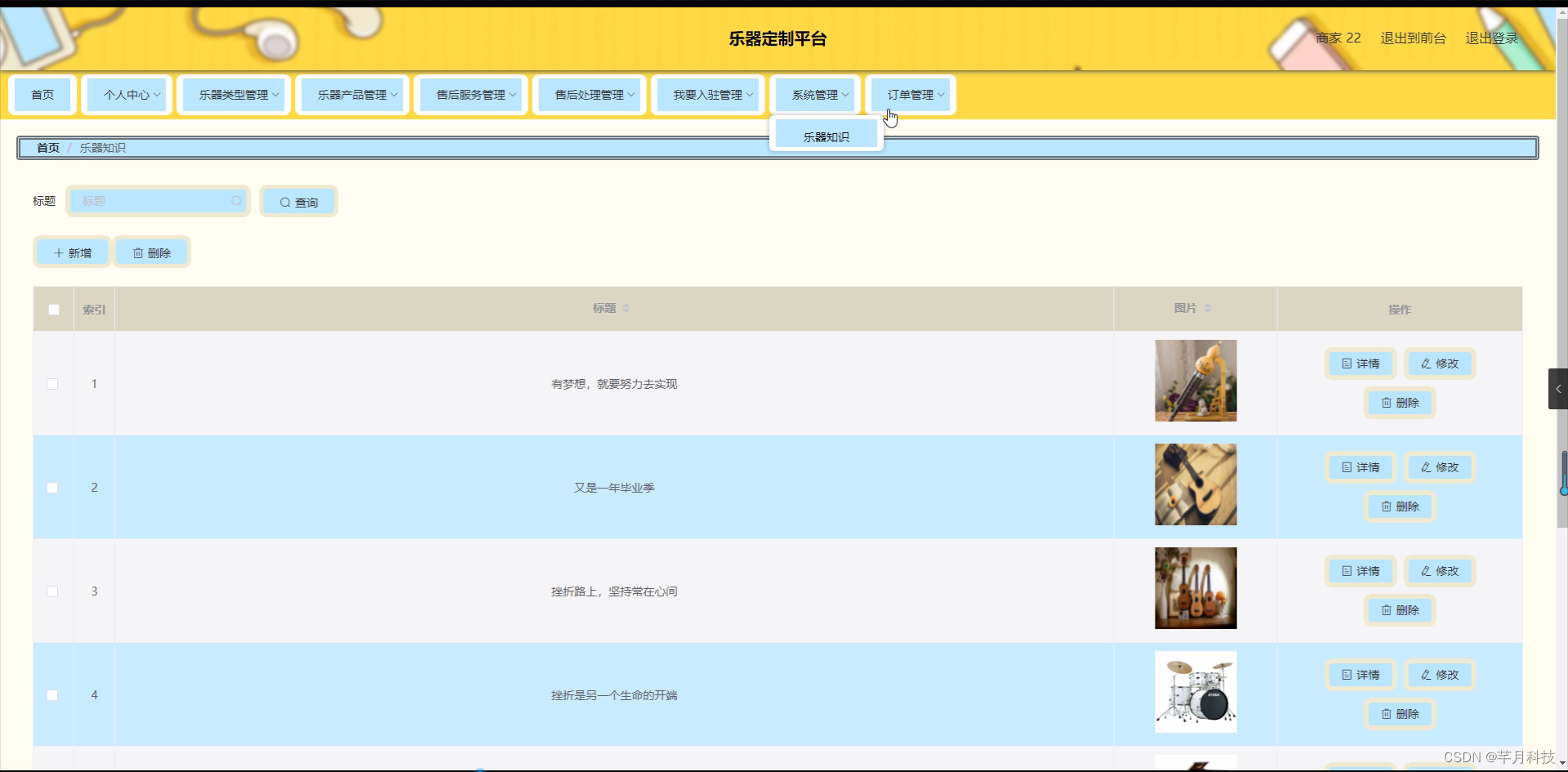Click the sort arrows on 图片 column
This screenshot has width=1568, height=772.
[x=1209, y=308]
